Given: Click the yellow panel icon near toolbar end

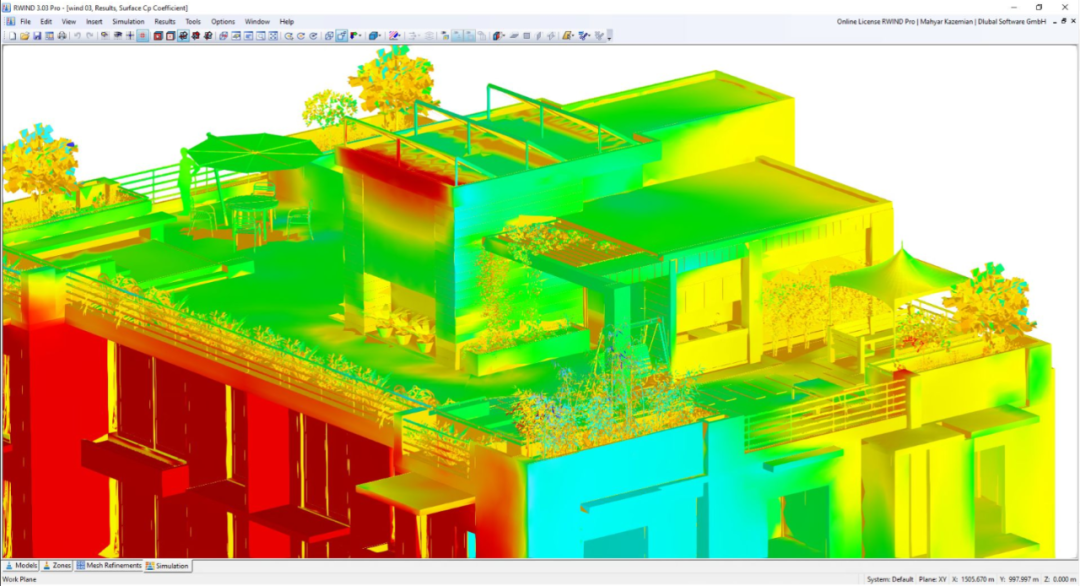Looking at the screenshot, I should click(x=566, y=36).
